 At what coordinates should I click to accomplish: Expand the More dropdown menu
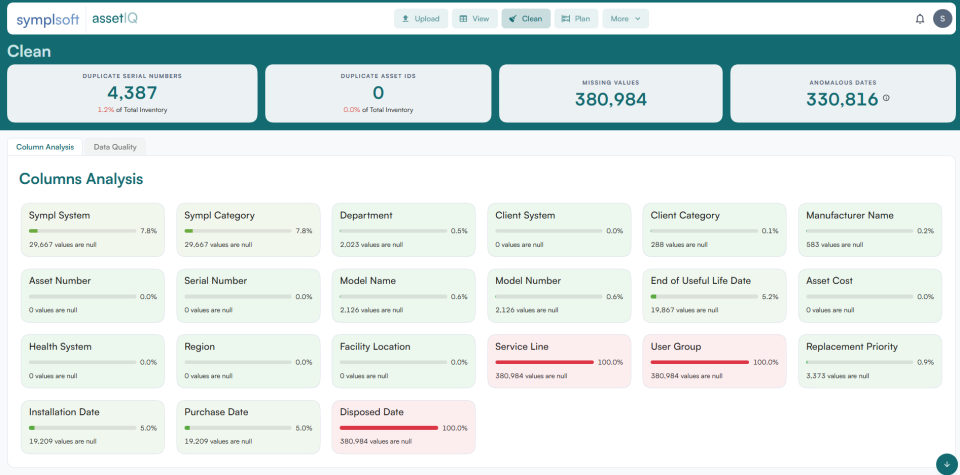click(625, 19)
